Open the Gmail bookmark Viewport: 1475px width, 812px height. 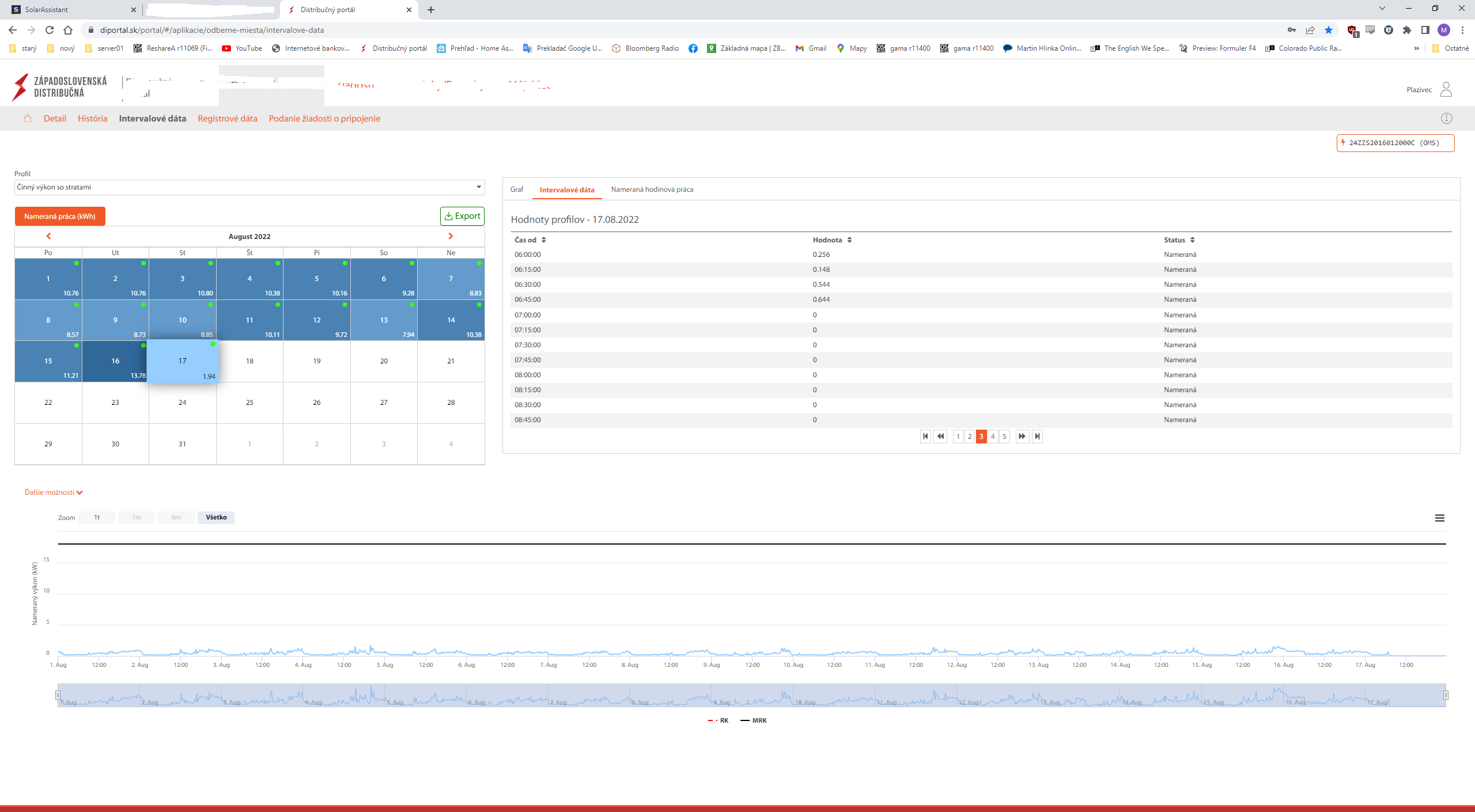click(x=811, y=48)
